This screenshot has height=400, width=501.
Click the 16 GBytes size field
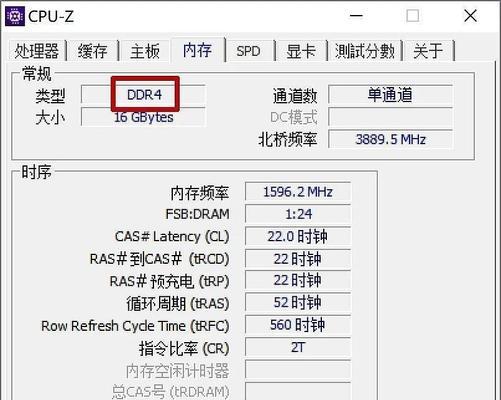[x=143, y=117]
